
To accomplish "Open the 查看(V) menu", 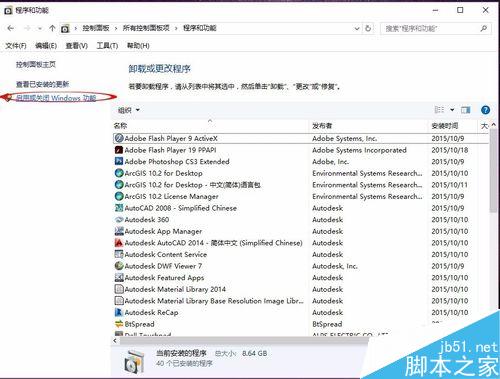I will coord(77,46).
